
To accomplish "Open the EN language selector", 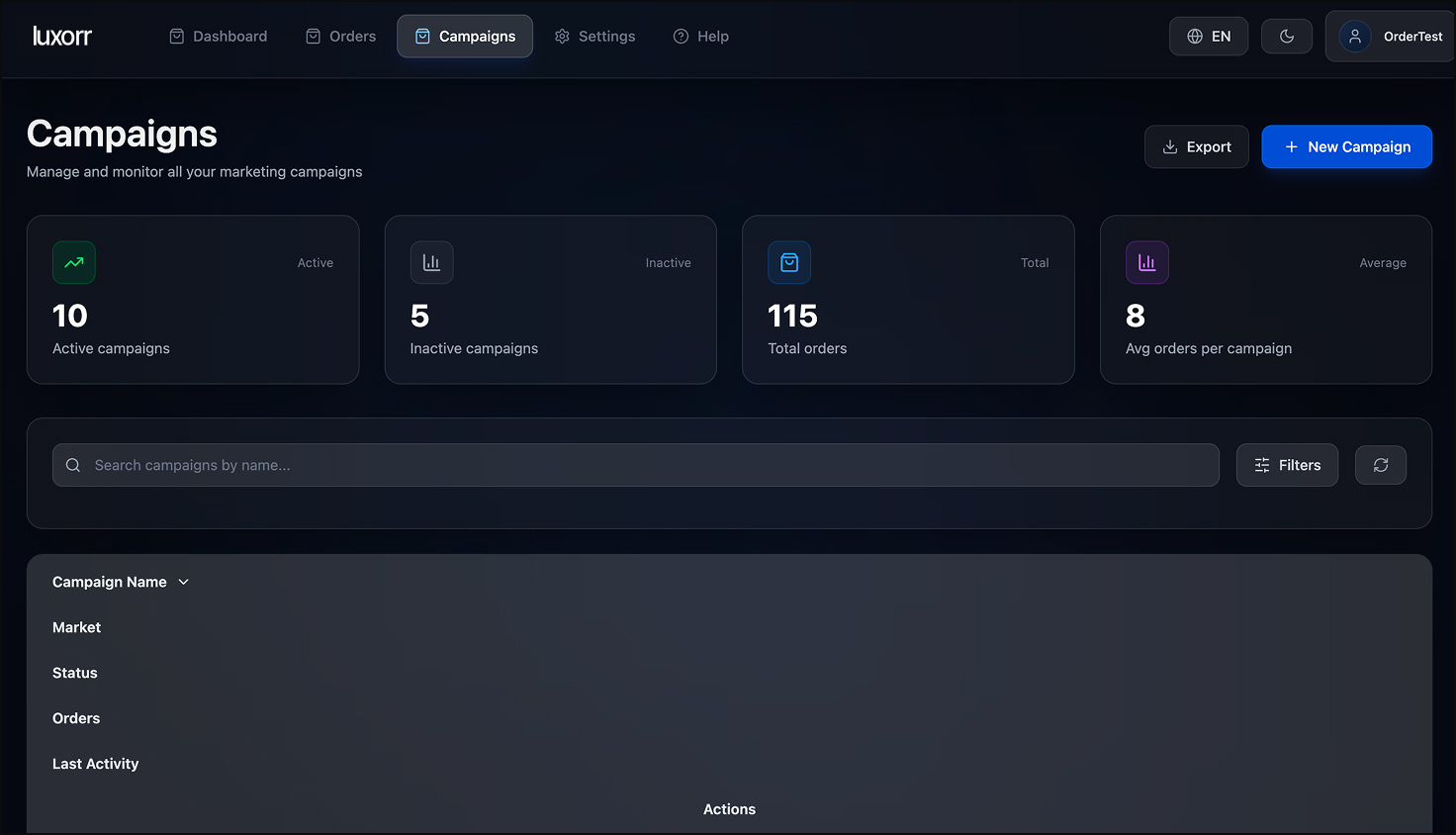I will coord(1208,37).
